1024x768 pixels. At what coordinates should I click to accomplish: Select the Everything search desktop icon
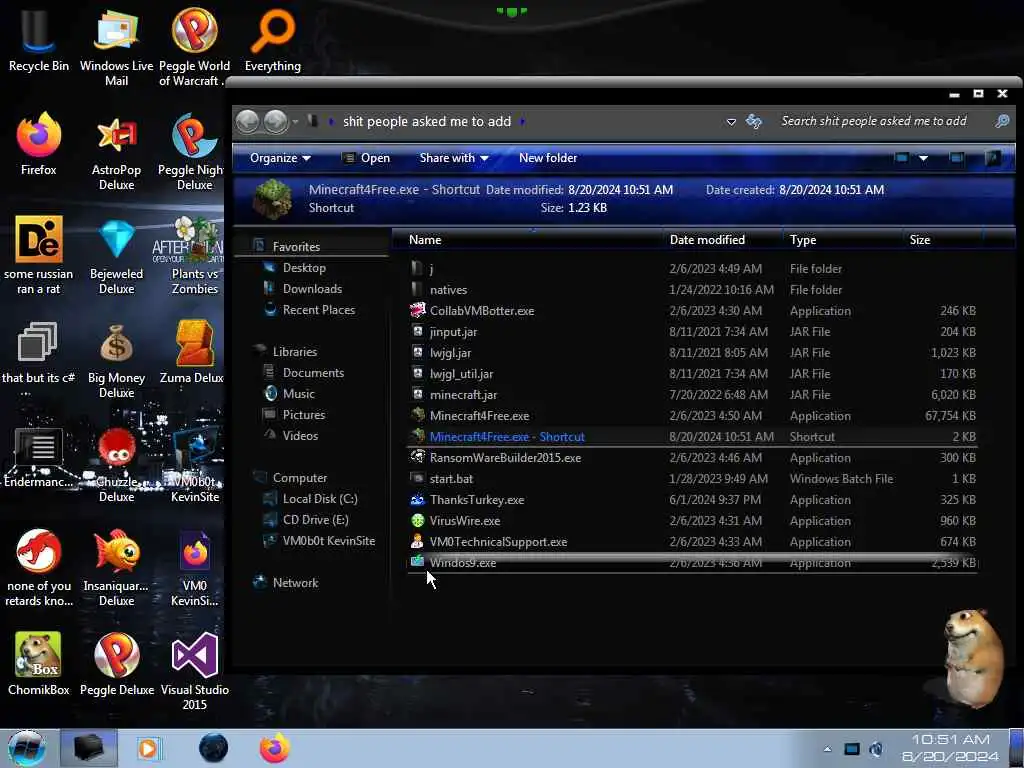(x=273, y=40)
